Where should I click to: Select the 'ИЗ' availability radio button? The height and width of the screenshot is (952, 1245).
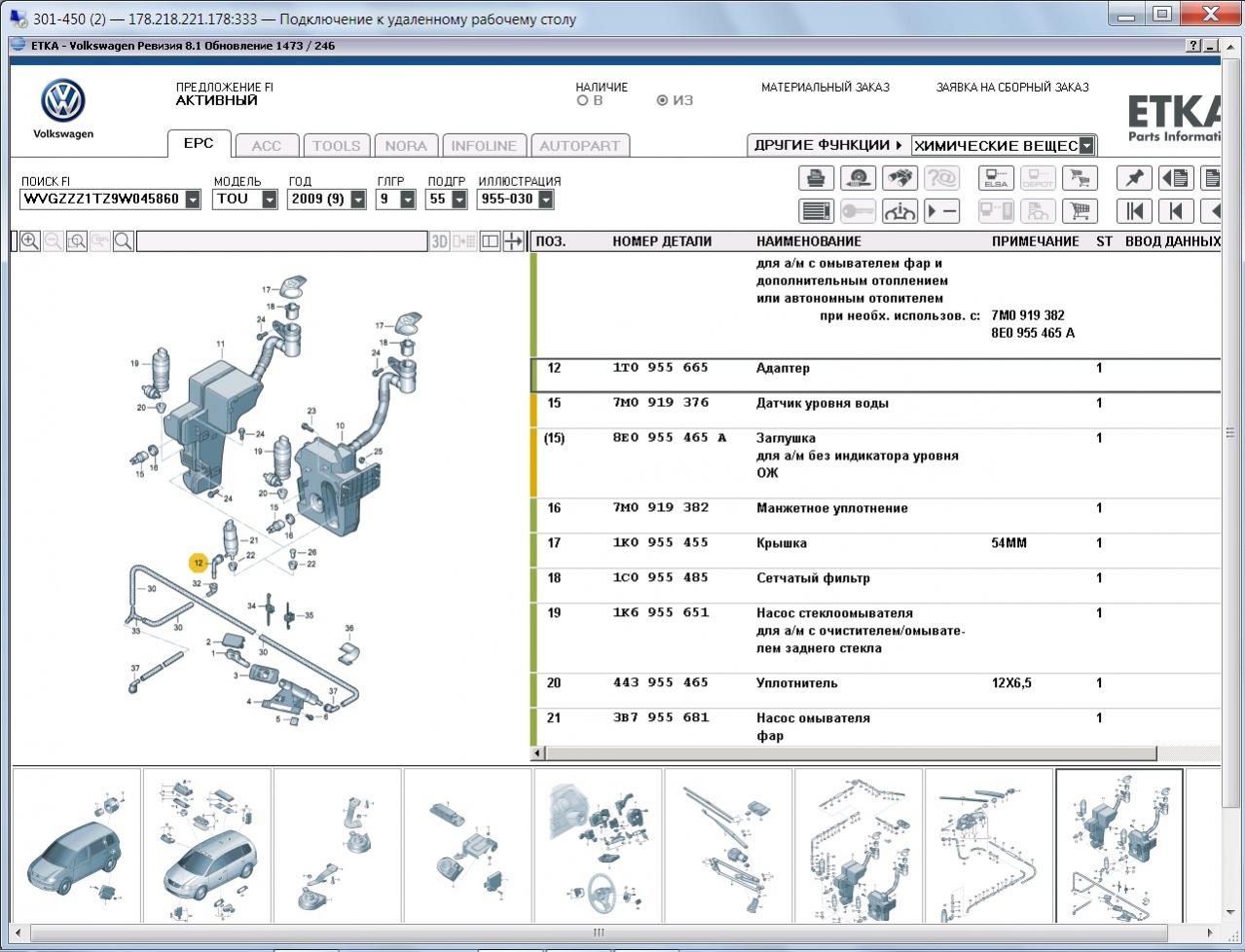tap(663, 100)
